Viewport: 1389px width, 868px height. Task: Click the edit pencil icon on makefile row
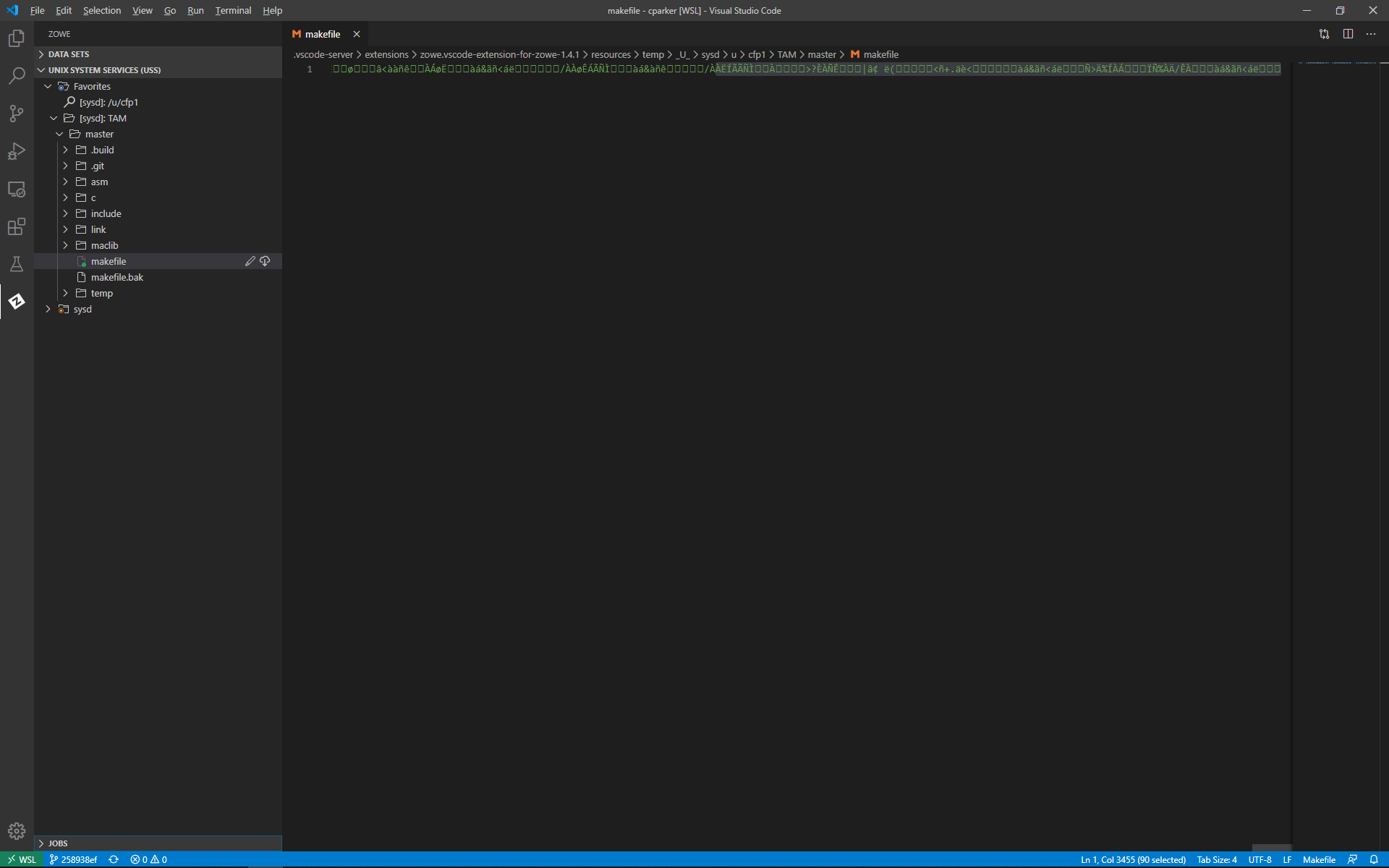point(250,261)
